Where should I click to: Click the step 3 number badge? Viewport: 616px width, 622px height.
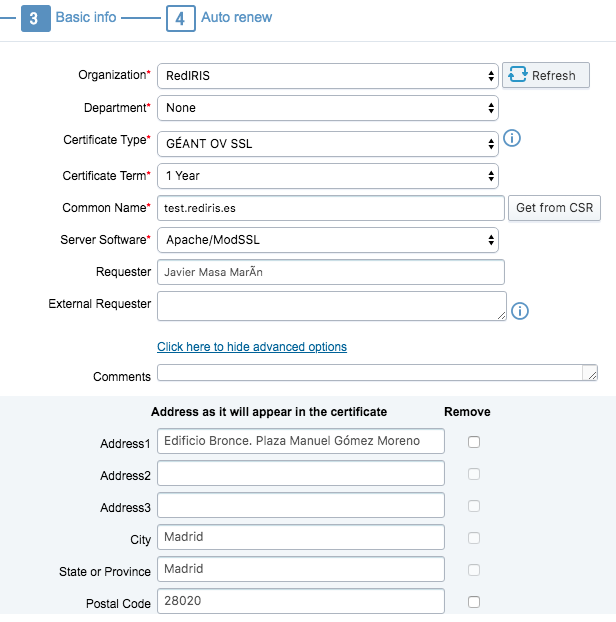coord(36,18)
